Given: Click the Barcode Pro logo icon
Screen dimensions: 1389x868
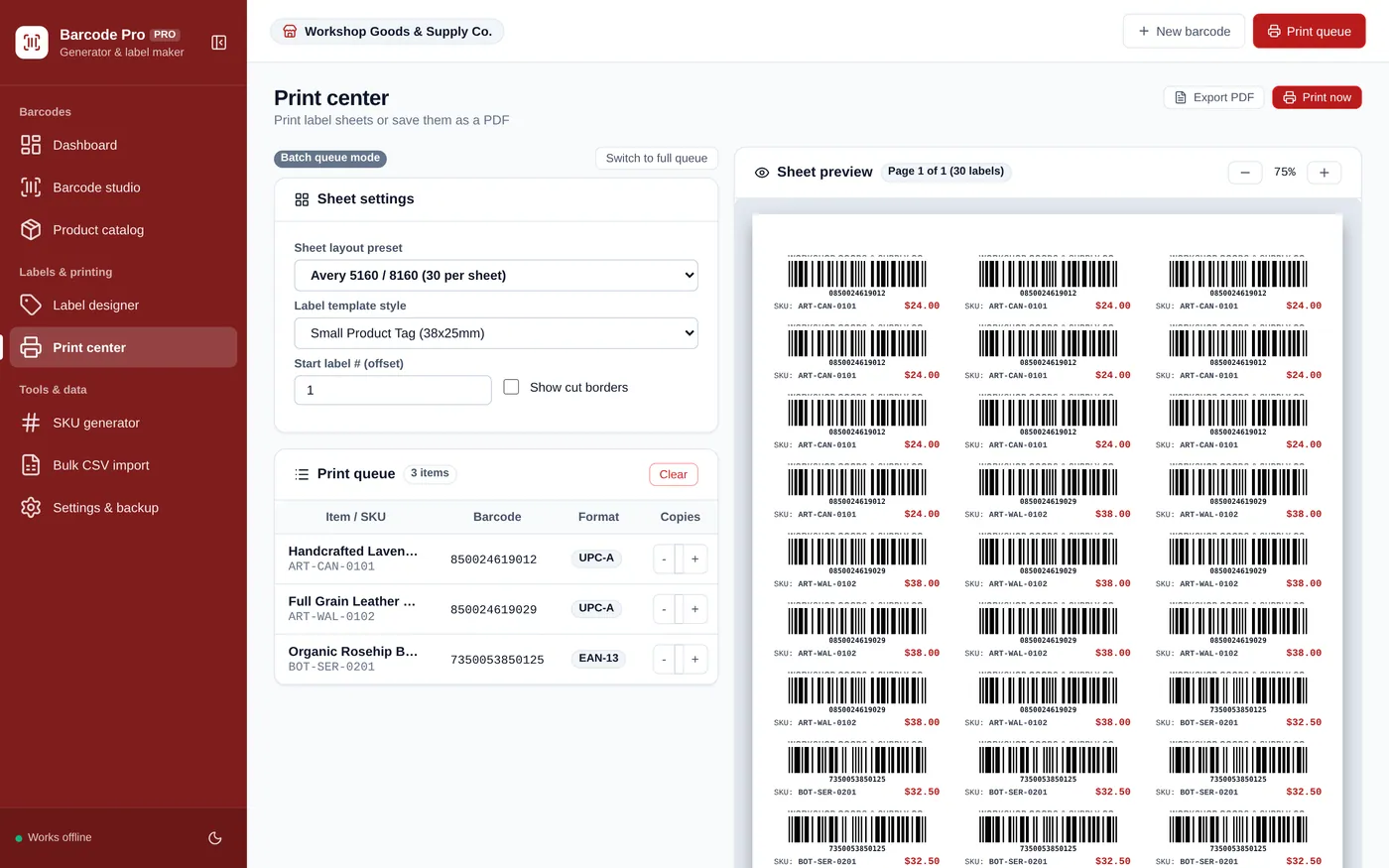Looking at the screenshot, I should coord(32,43).
